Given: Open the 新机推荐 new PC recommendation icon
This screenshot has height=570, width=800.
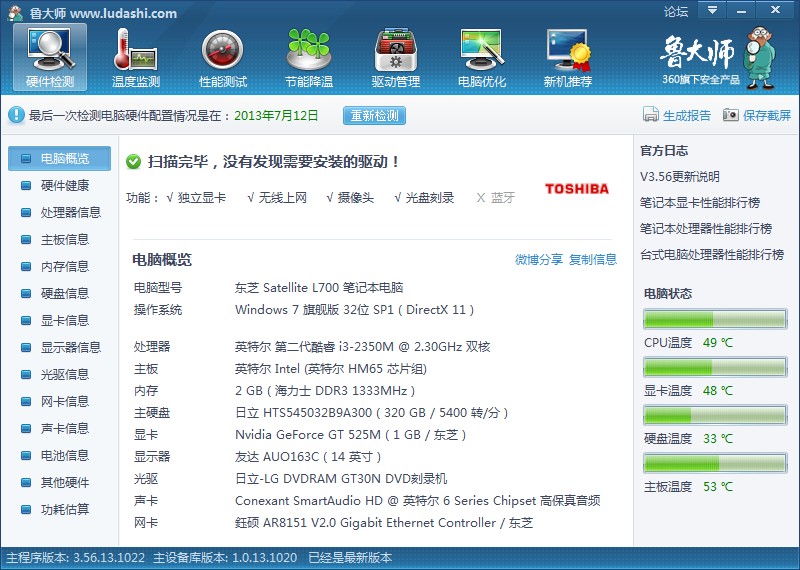Looking at the screenshot, I should [x=568, y=57].
